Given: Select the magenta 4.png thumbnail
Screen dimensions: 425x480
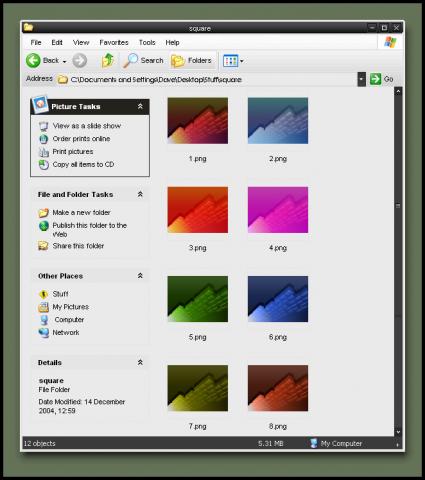Looking at the screenshot, I should pos(278,210).
